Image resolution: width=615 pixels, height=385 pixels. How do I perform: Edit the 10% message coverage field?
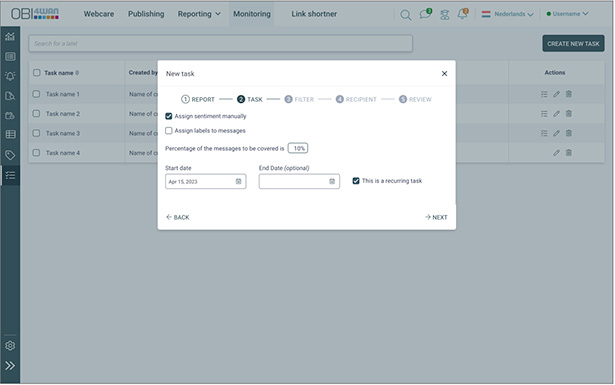coord(298,148)
